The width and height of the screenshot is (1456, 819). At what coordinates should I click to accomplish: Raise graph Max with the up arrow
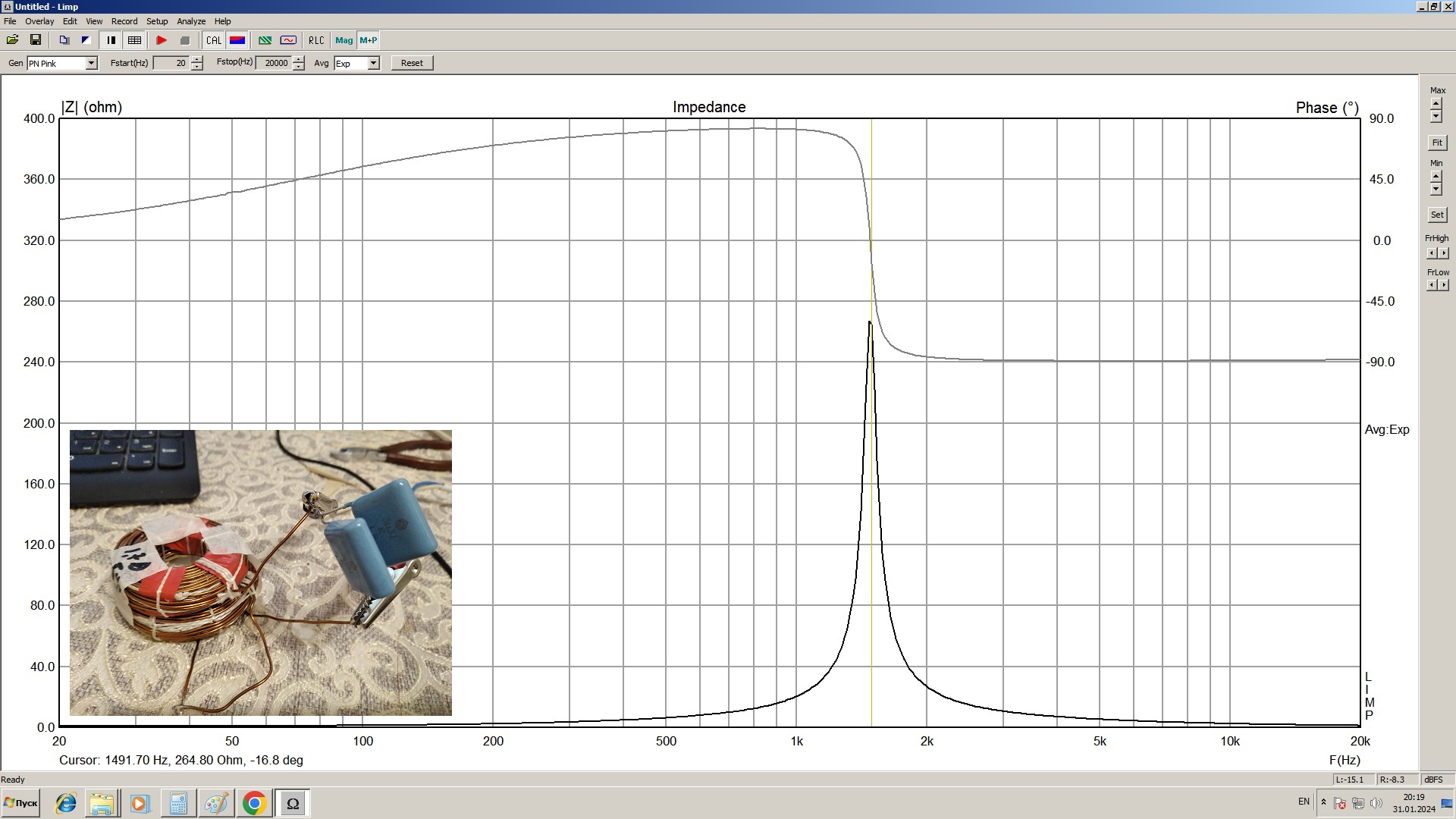[x=1436, y=104]
